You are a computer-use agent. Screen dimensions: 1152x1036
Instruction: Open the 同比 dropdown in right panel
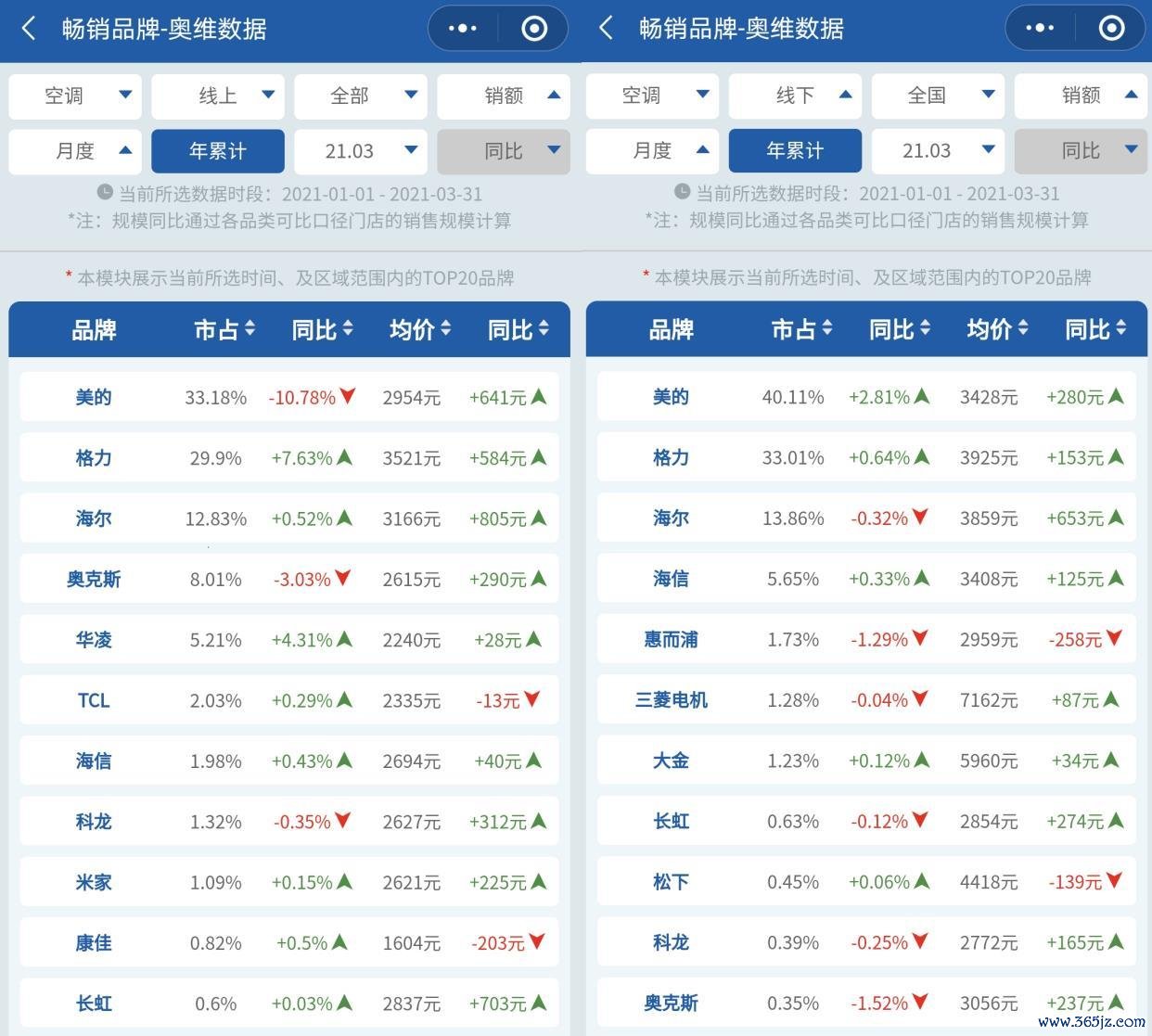pos(1082,151)
